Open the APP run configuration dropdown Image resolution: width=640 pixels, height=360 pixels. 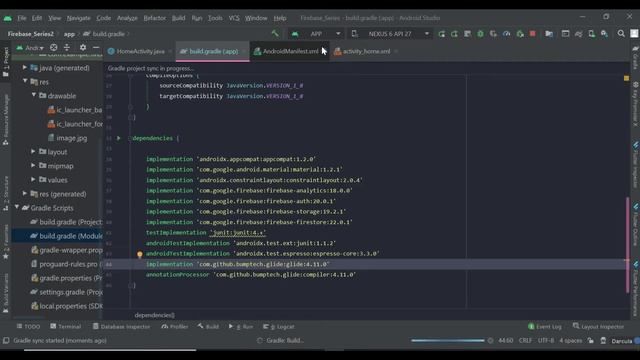click(x=317, y=34)
